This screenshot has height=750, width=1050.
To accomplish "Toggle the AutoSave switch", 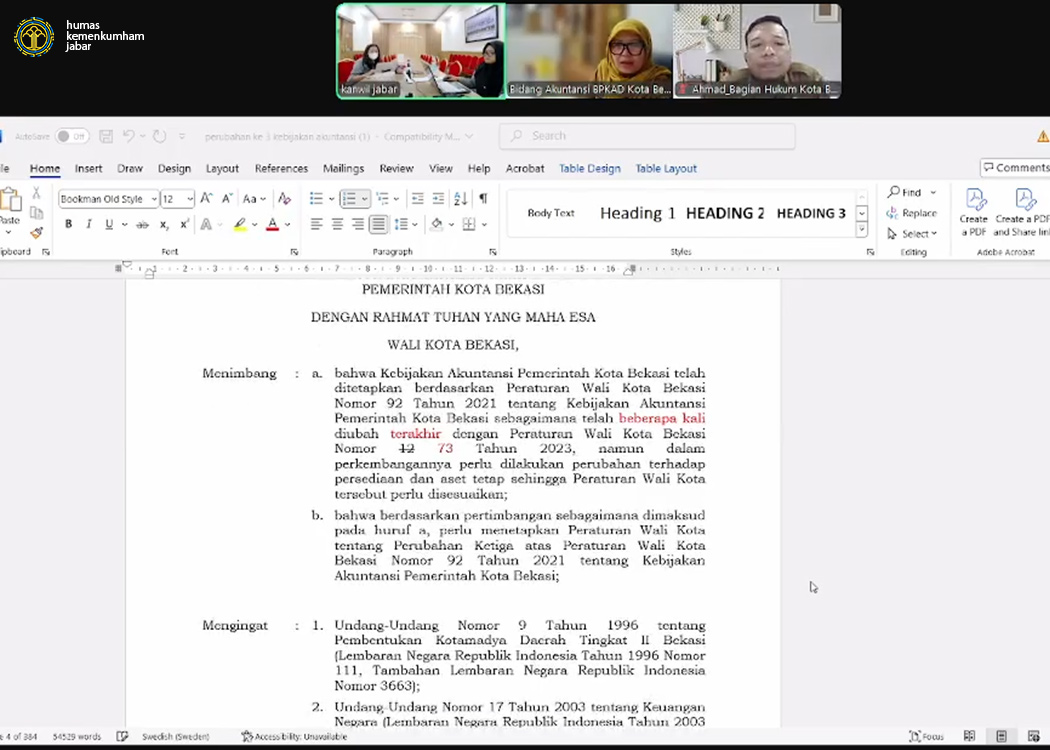I will pyautogui.click(x=71, y=136).
